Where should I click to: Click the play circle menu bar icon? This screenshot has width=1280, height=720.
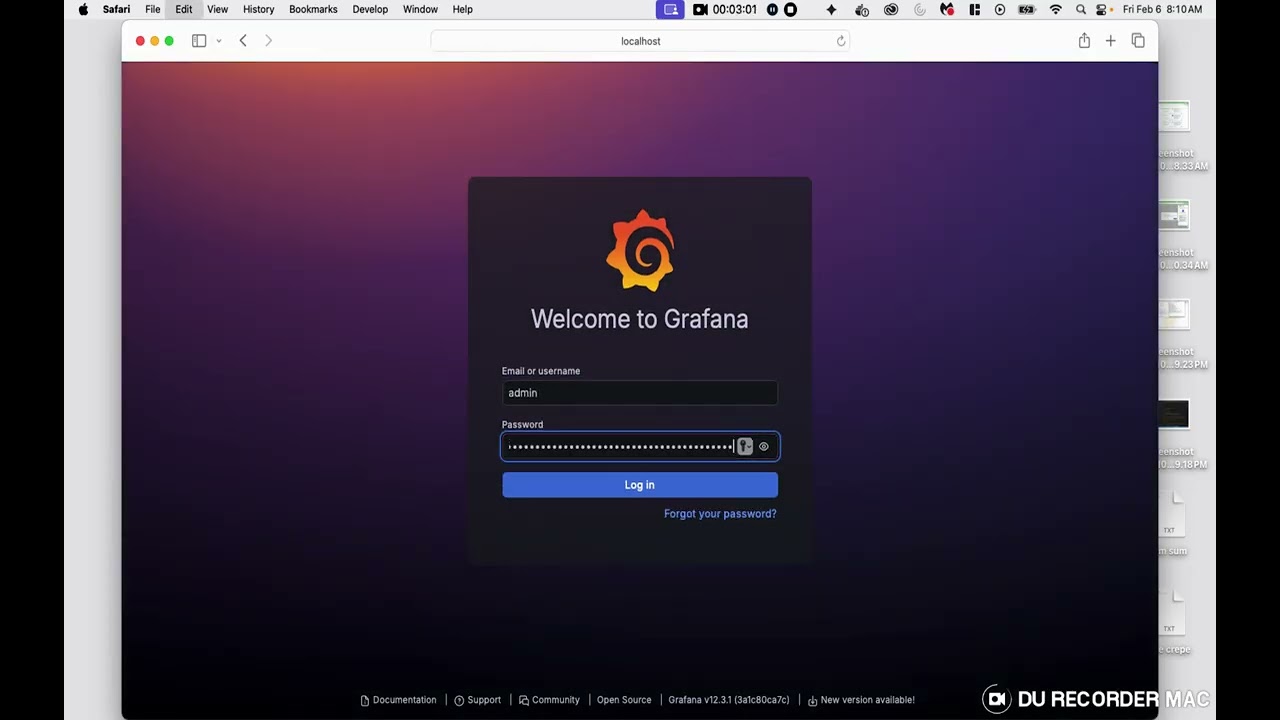[1000, 9]
